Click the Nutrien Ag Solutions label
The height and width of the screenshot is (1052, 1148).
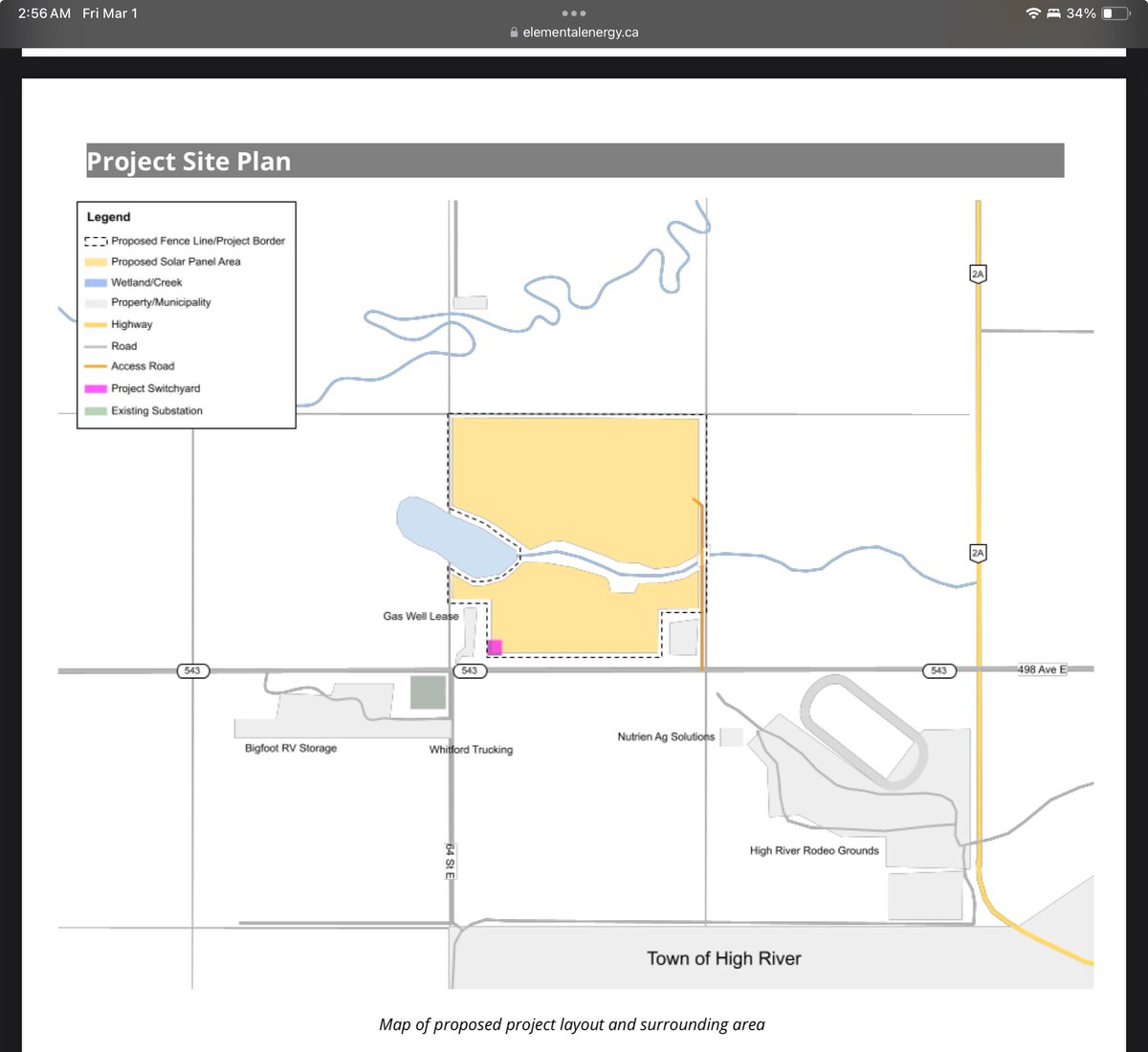point(666,736)
